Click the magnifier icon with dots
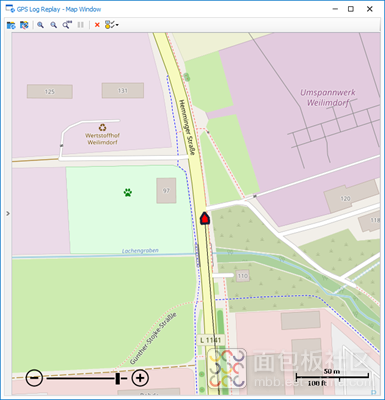This screenshot has width=385, height=400. tap(67, 25)
